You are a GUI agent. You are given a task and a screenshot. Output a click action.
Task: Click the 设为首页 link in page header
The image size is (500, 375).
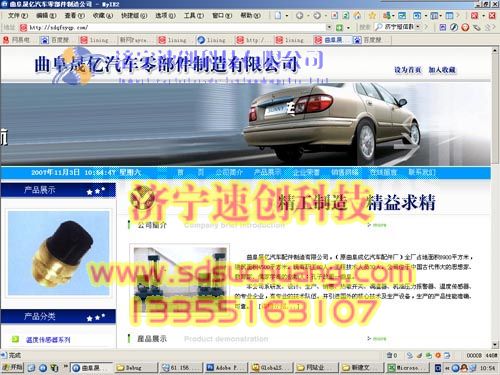[x=408, y=70]
